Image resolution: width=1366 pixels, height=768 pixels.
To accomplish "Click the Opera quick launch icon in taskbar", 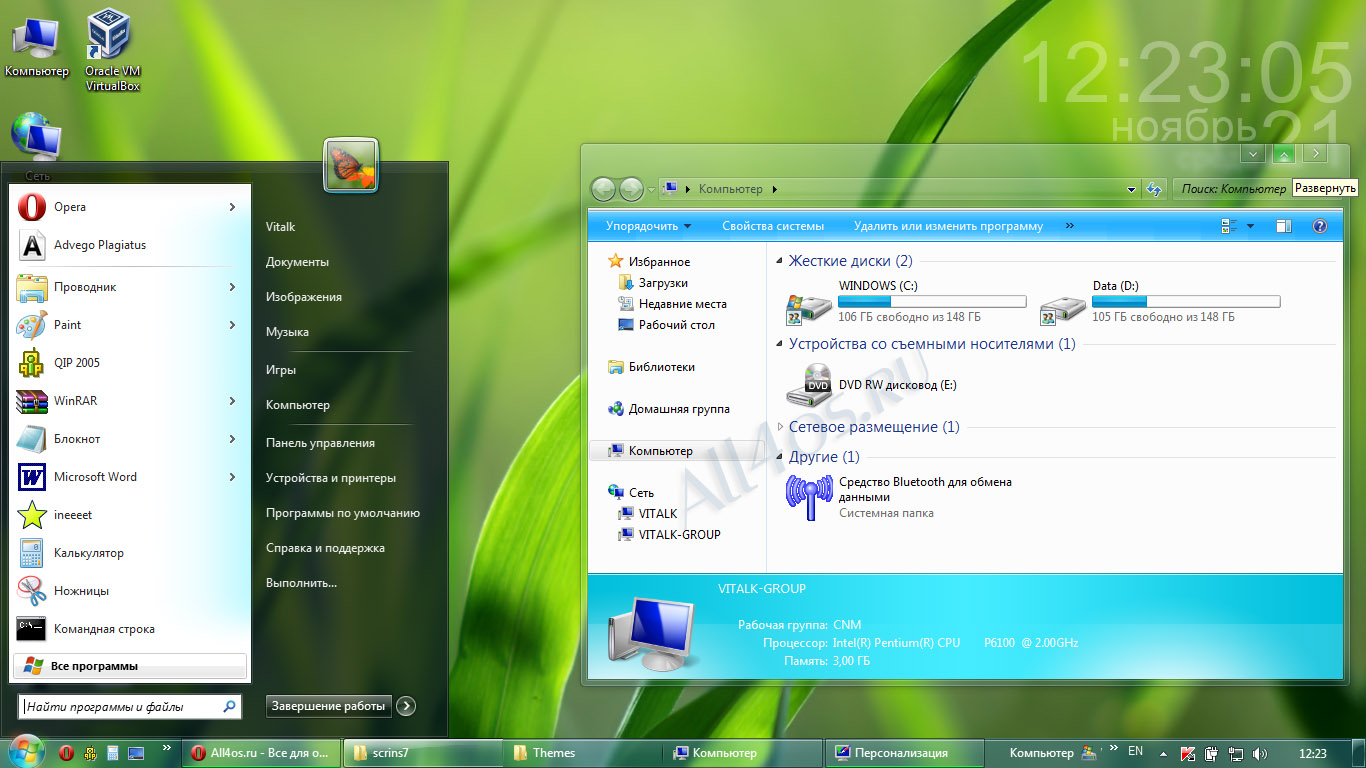I will point(66,753).
